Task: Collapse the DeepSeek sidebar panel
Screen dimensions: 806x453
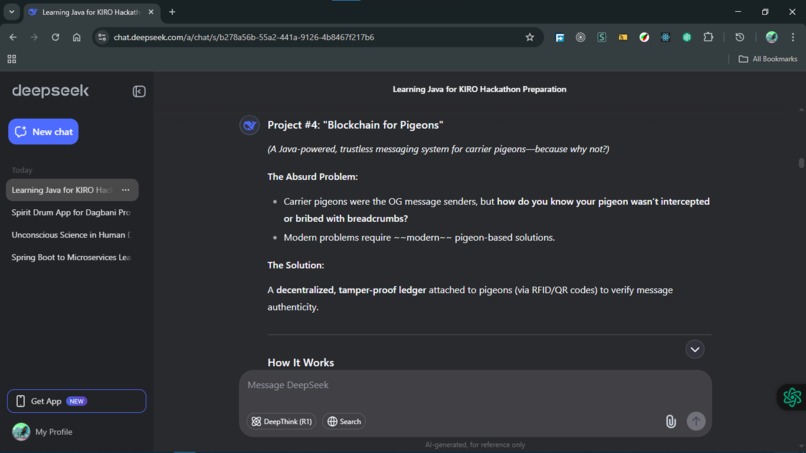Action: [139, 92]
